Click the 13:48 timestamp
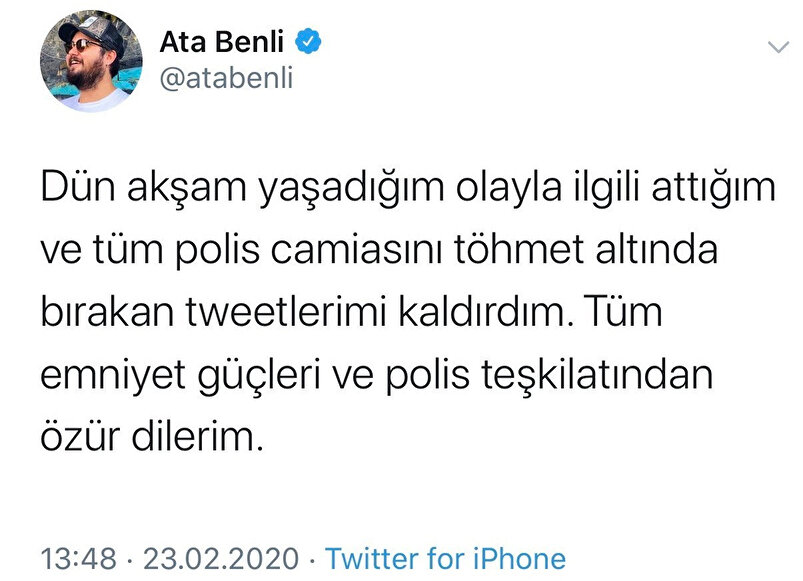This screenshot has height=581, width=803. coord(75,557)
